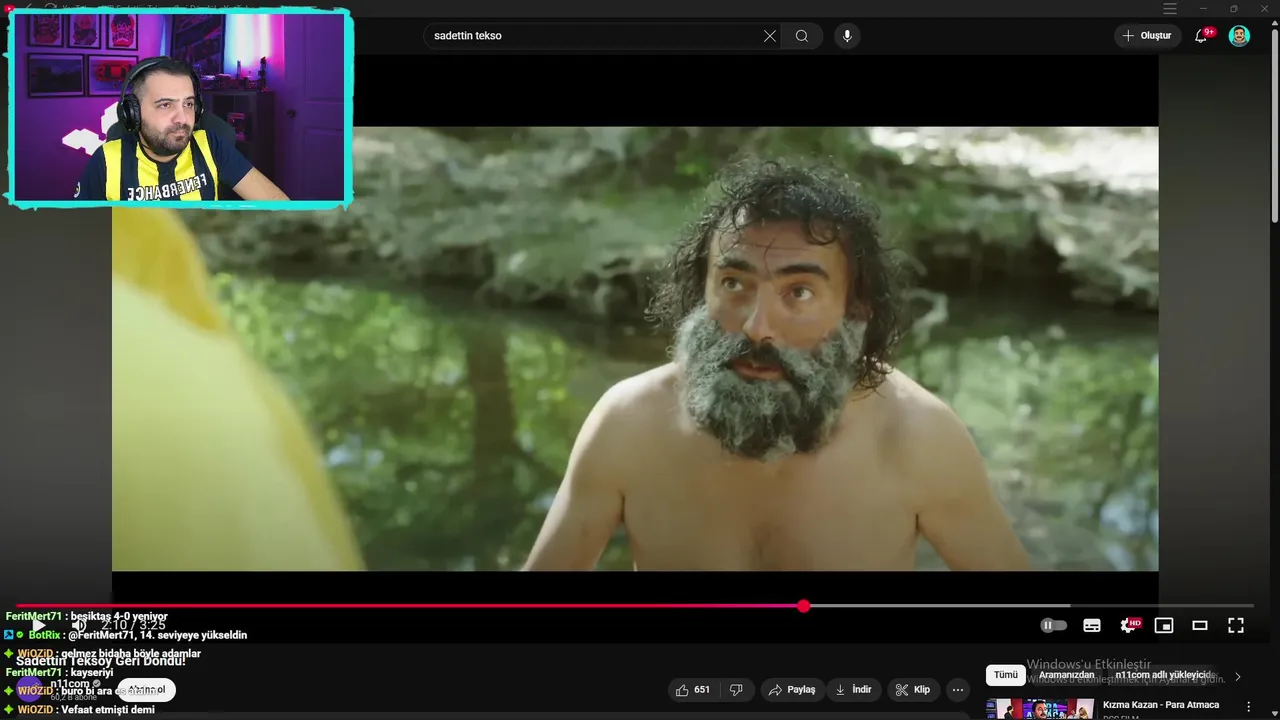This screenshot has width=1280, height=720.
Task: Open the Kızma Kazan video options menu
Action: (x=1247, y=707)
